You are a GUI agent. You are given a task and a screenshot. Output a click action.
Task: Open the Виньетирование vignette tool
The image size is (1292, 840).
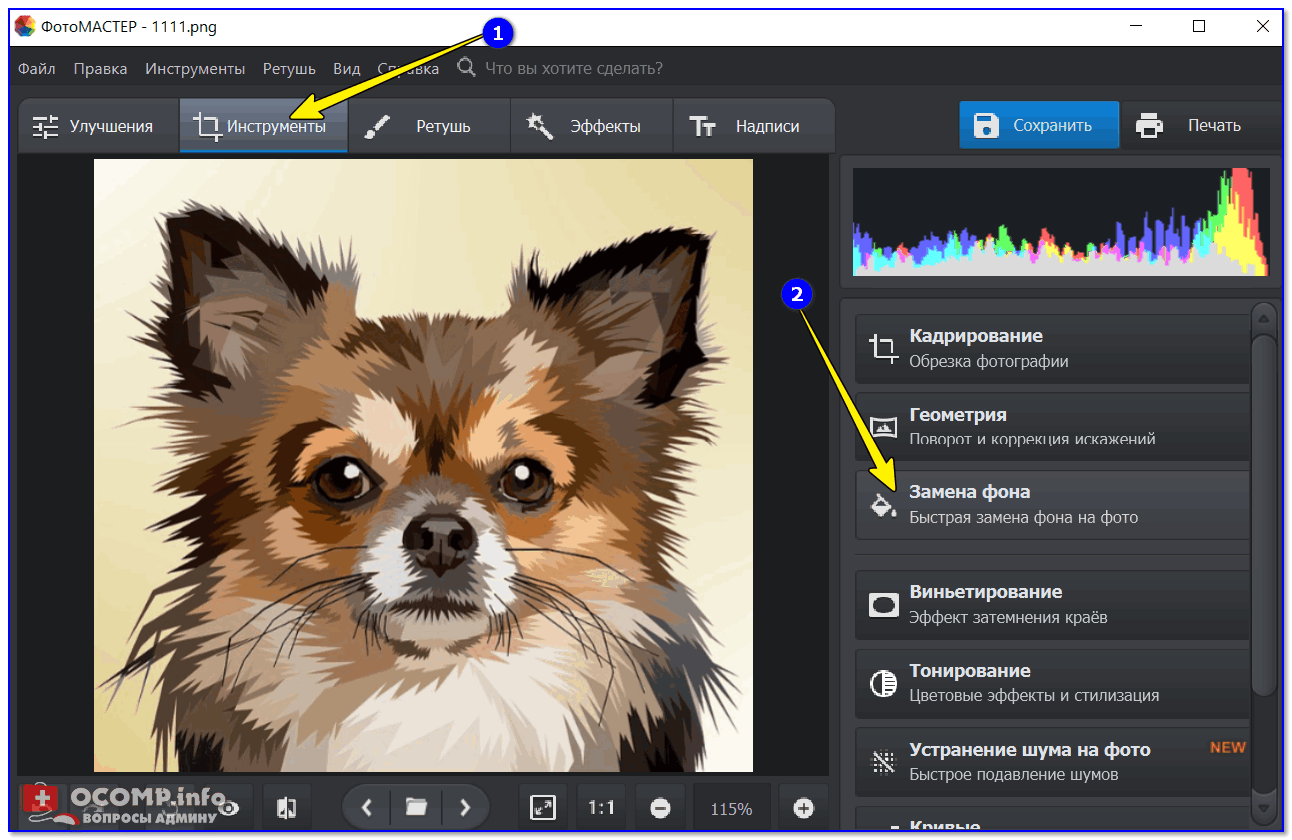click(1052, 604)
